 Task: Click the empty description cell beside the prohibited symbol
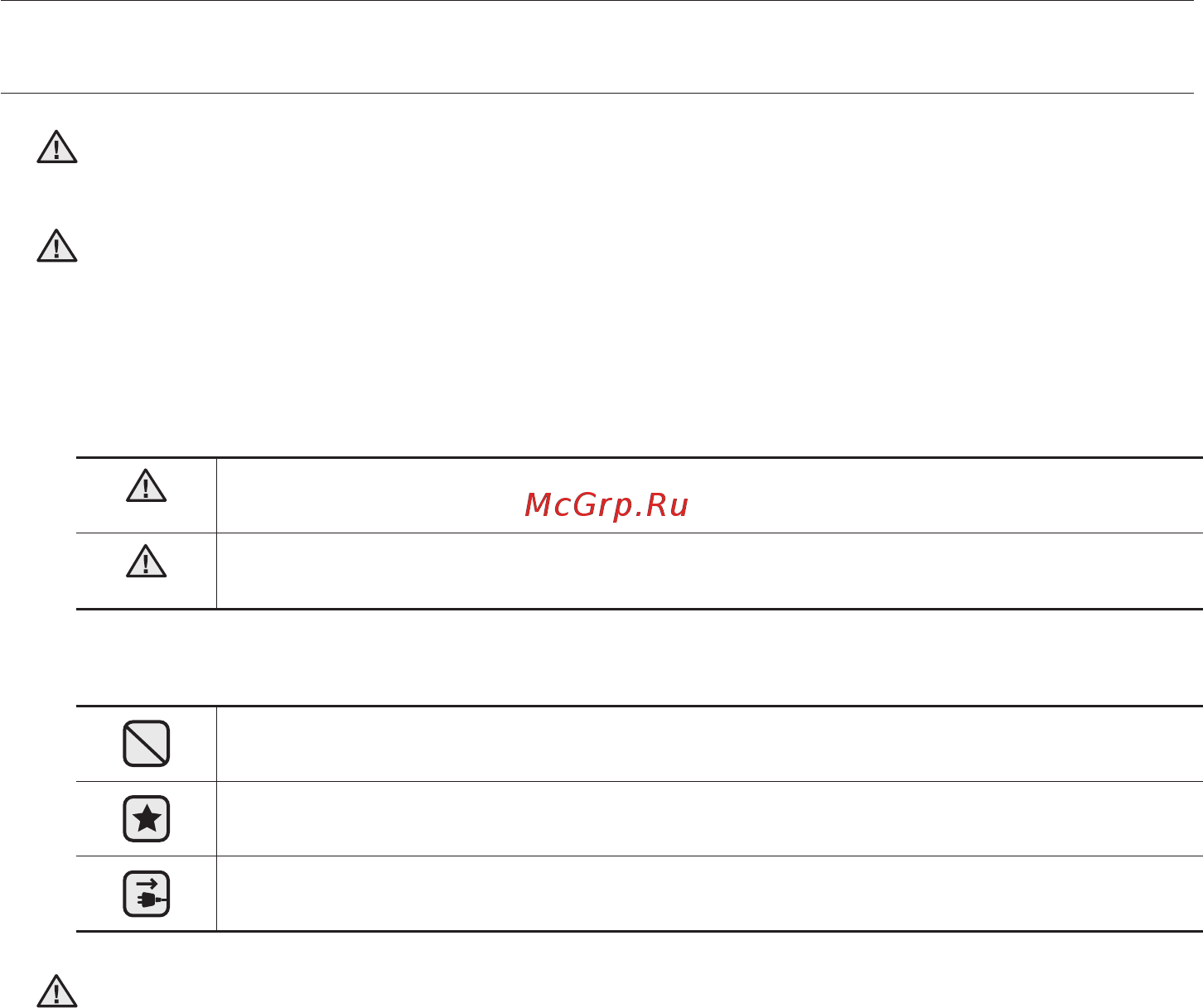tap(709, 743)
